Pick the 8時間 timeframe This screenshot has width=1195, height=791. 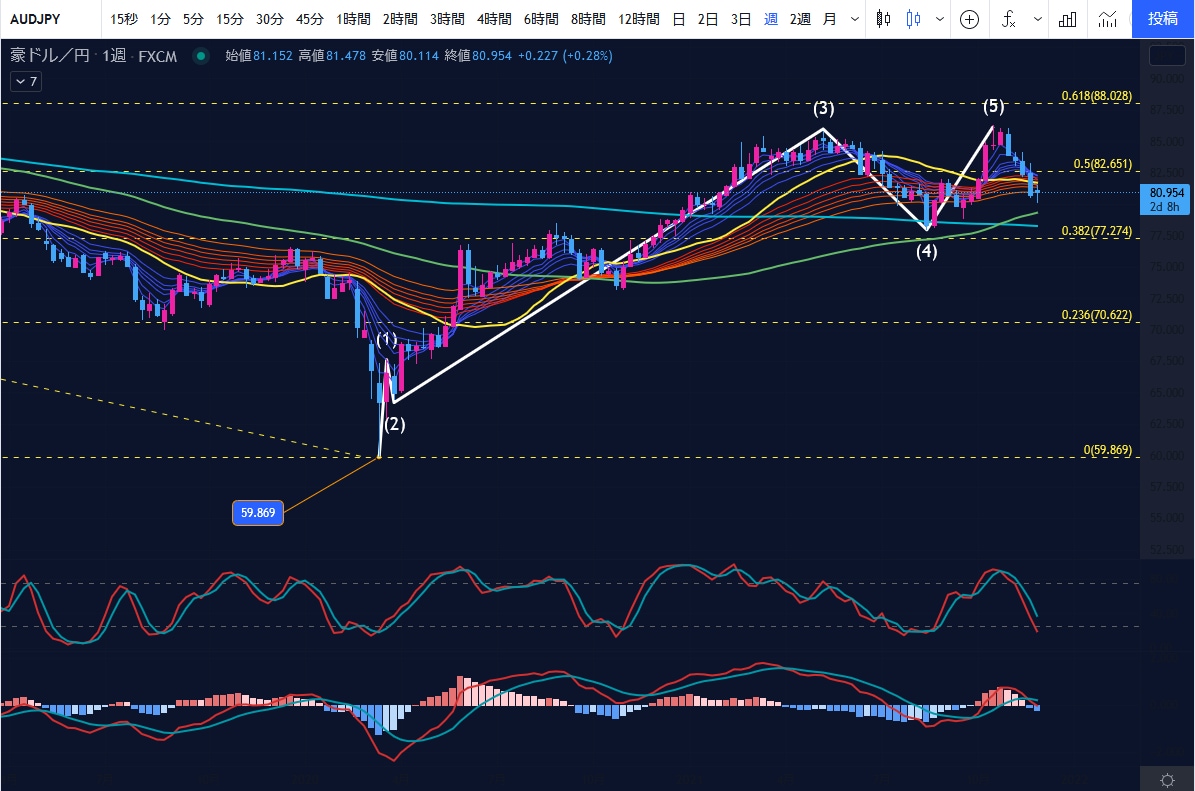[588, 19]
